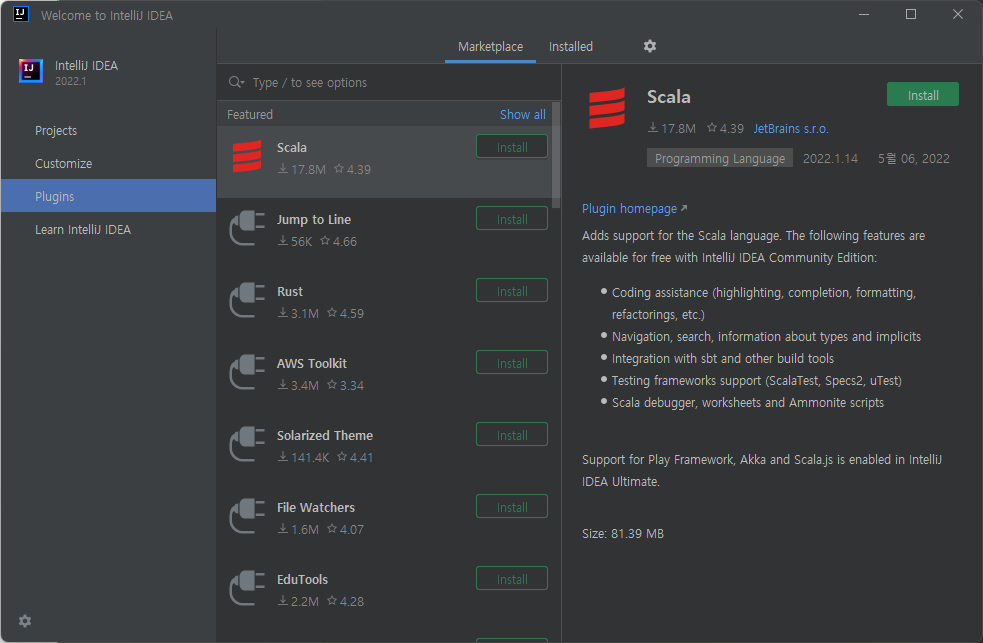983x643 pixels.
Task: Click the File Watchers plugin icon
Action: 247,516
